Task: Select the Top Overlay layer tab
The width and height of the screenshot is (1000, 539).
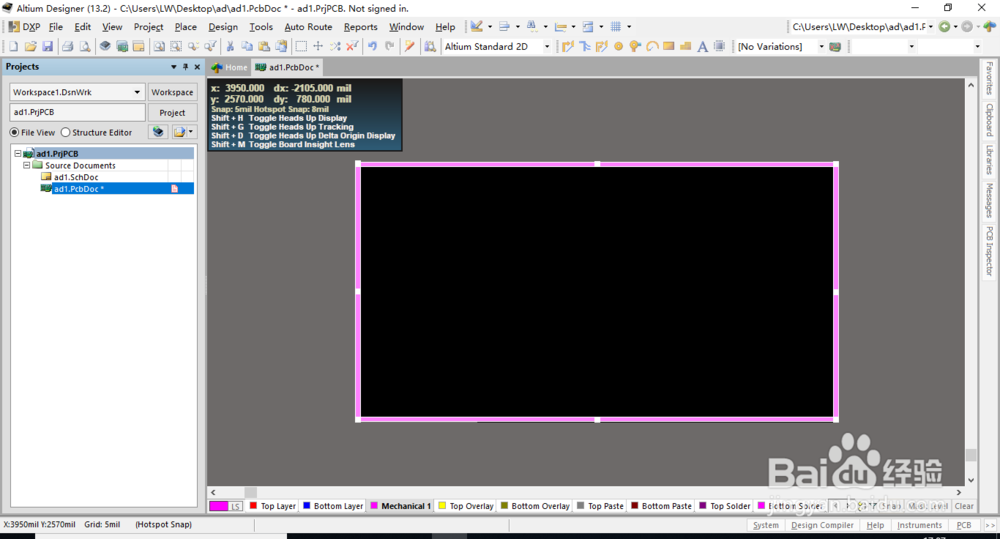Action: click(466, 506)
